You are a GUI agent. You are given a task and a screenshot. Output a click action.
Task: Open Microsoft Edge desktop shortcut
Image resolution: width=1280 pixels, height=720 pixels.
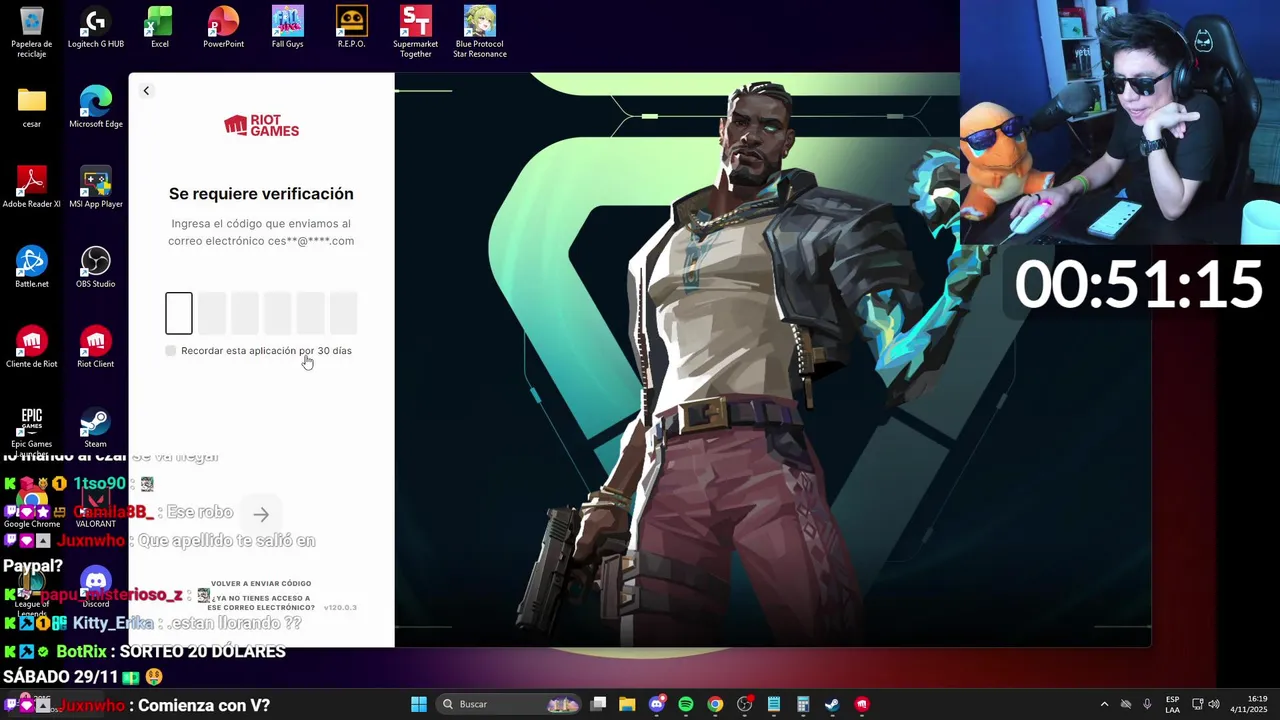click(x=96, y=108)
